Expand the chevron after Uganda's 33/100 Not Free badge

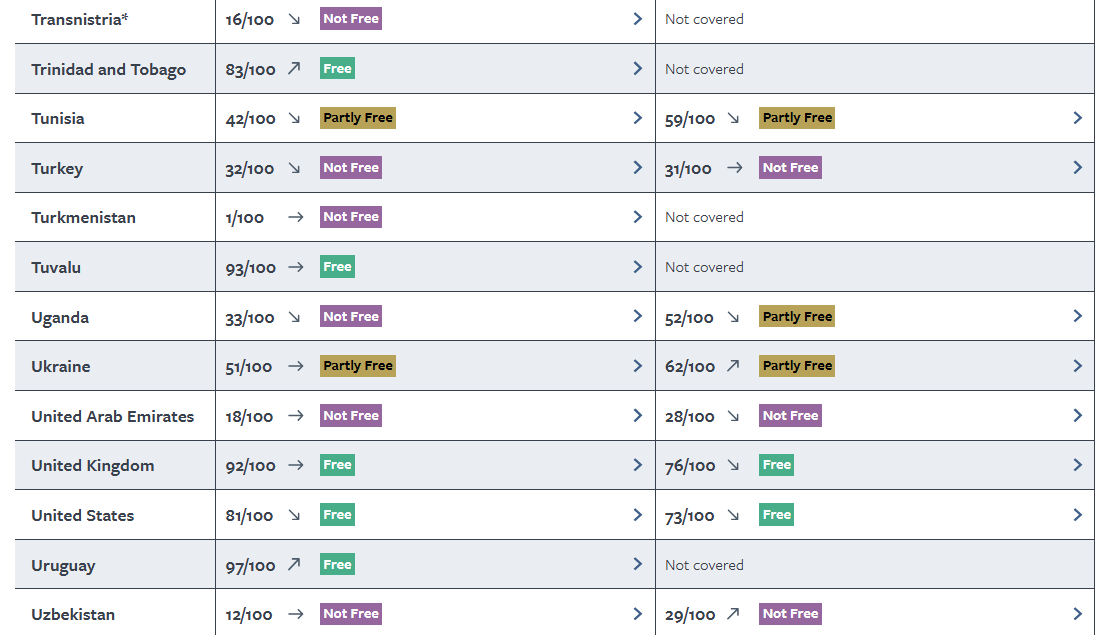point(637,316)
